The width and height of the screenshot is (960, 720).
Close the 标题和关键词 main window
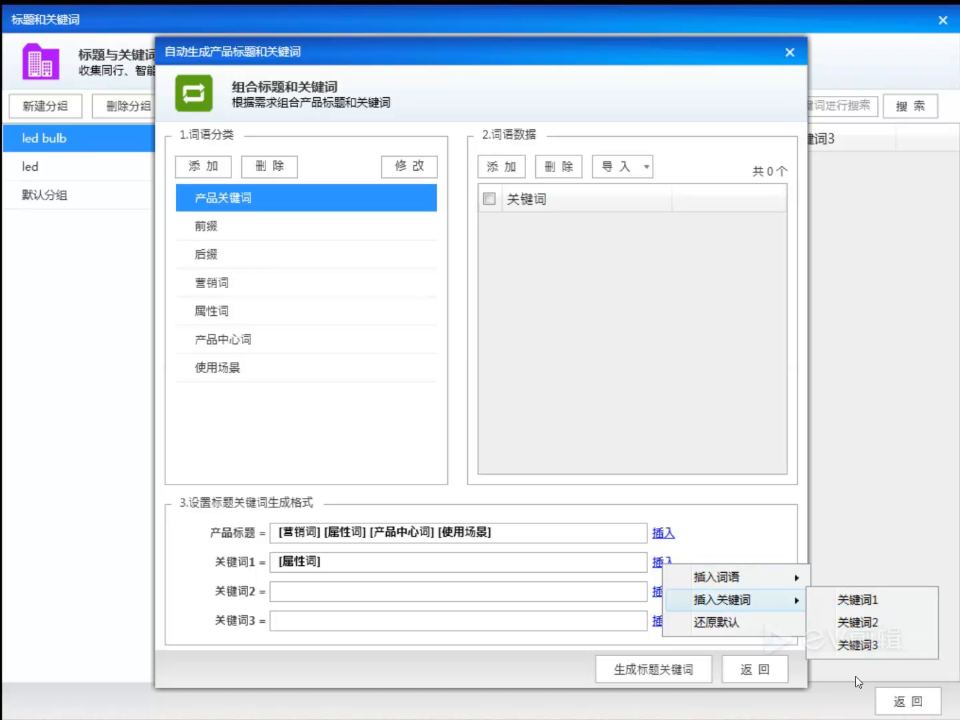coord(943,20)
